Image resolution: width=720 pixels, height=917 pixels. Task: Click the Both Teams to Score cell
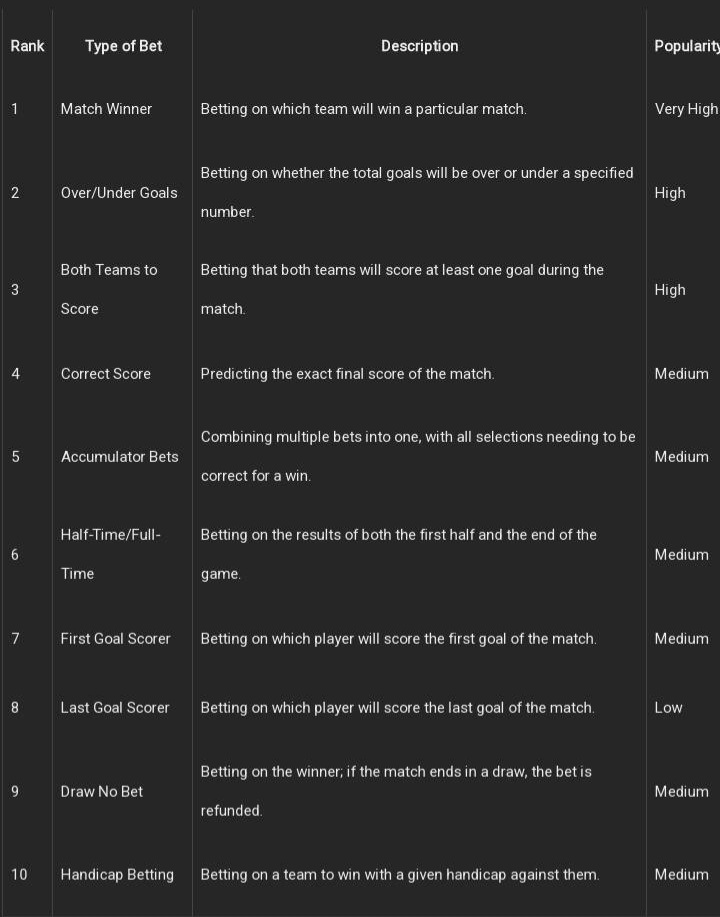(x=109, y=289)
